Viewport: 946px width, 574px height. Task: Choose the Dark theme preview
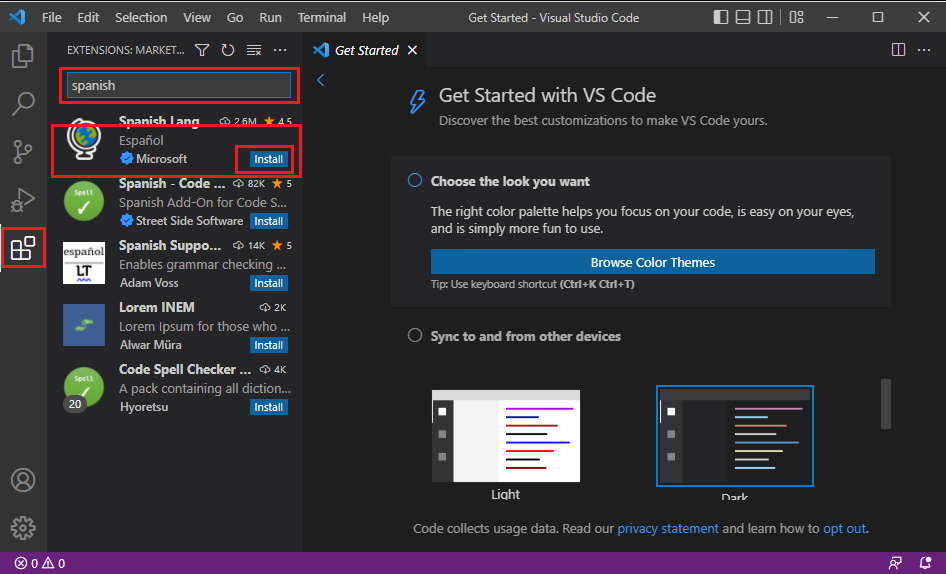735,436
